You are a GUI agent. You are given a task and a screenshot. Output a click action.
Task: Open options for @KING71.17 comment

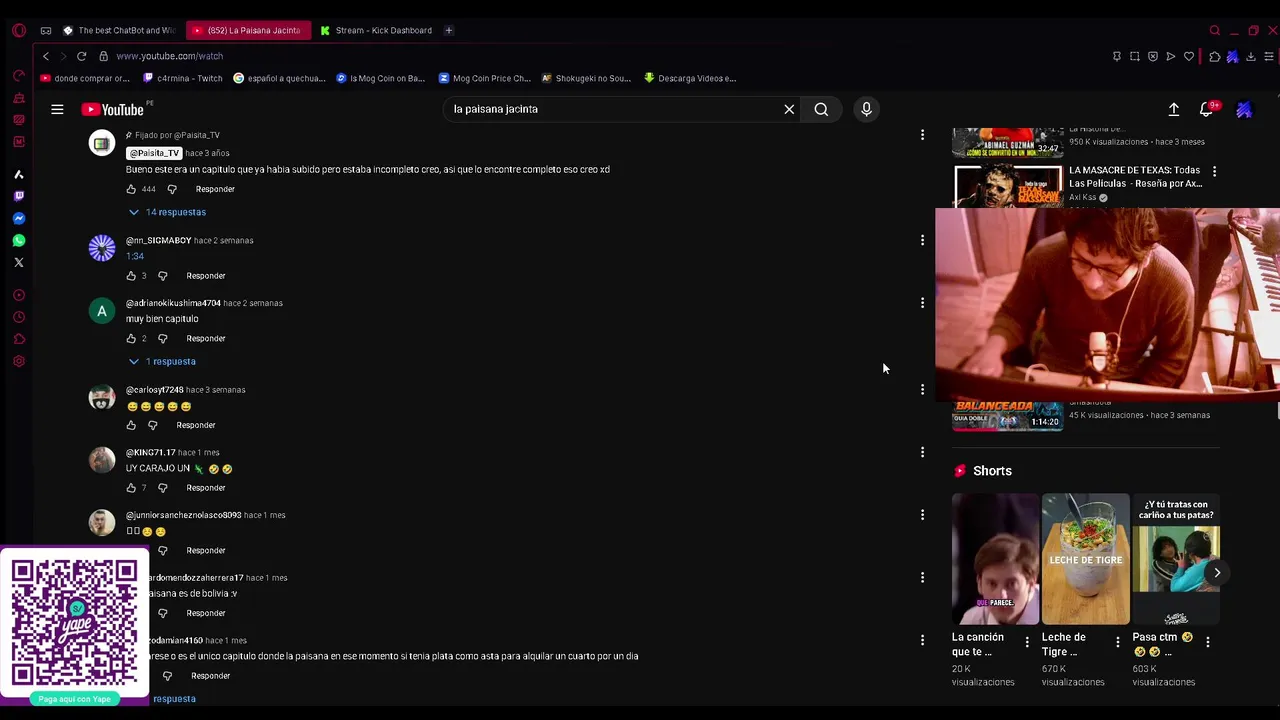[x=922, y=452]
